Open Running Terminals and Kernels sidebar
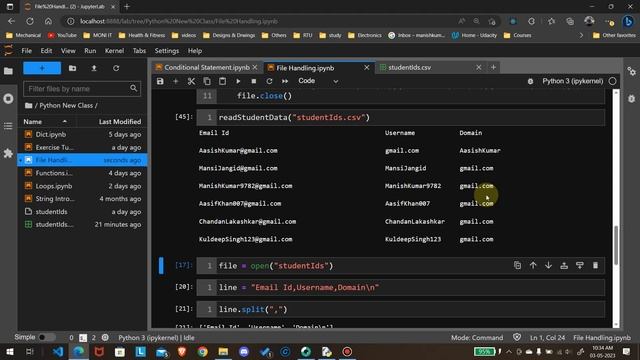Viewport: 640px width, 360px height. (x=8, y=99)
